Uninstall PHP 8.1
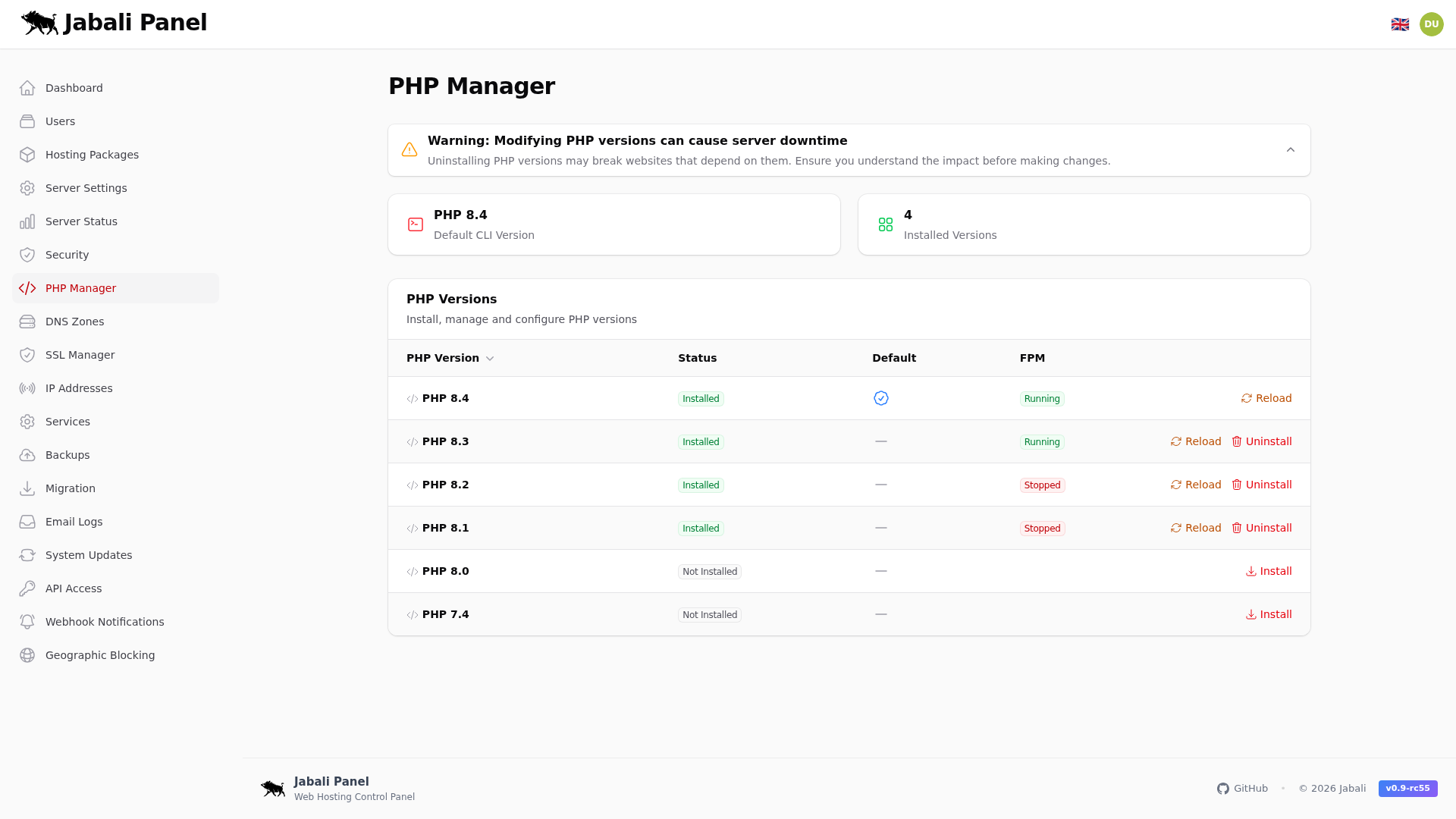The width and height of the screenshot is (1456, 819). 1261,528
